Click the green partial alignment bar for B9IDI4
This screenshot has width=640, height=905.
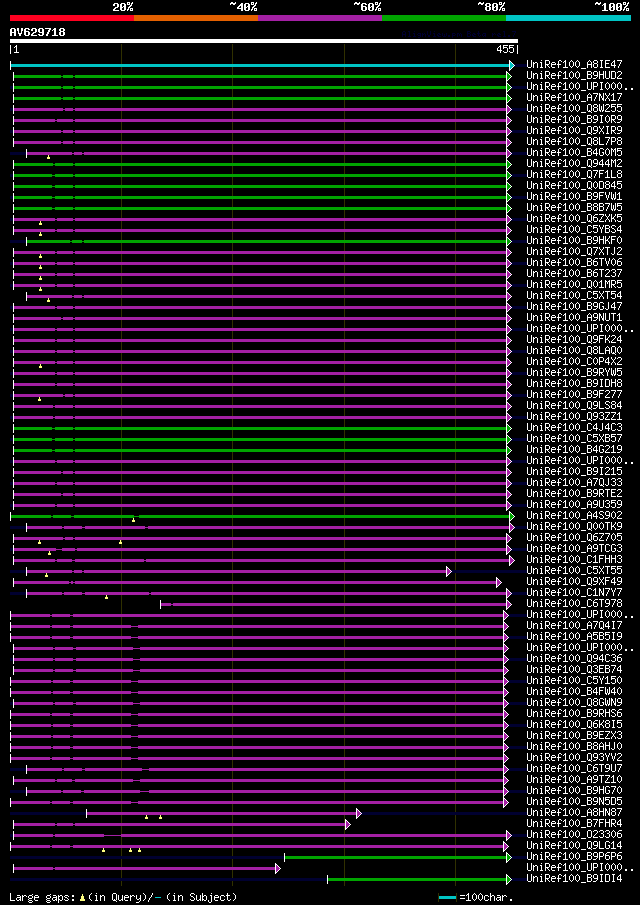(417, 880)
